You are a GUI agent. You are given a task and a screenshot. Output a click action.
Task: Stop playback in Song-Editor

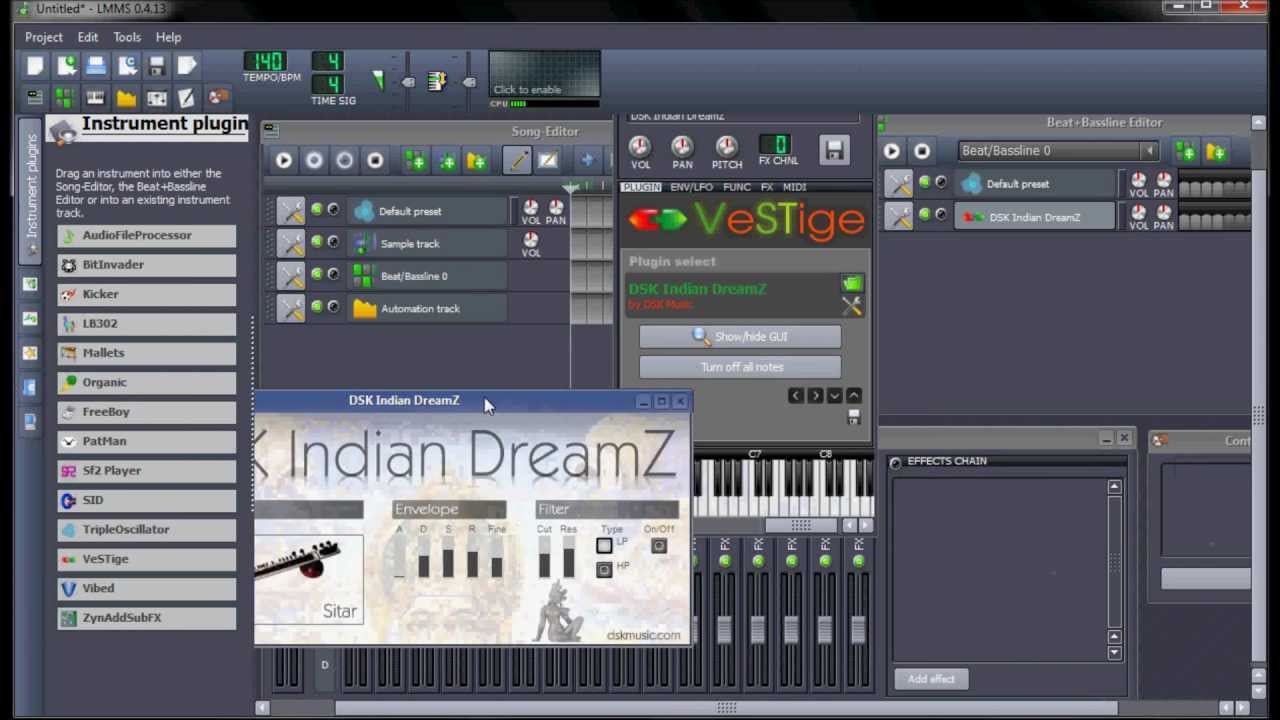(375, 160)
